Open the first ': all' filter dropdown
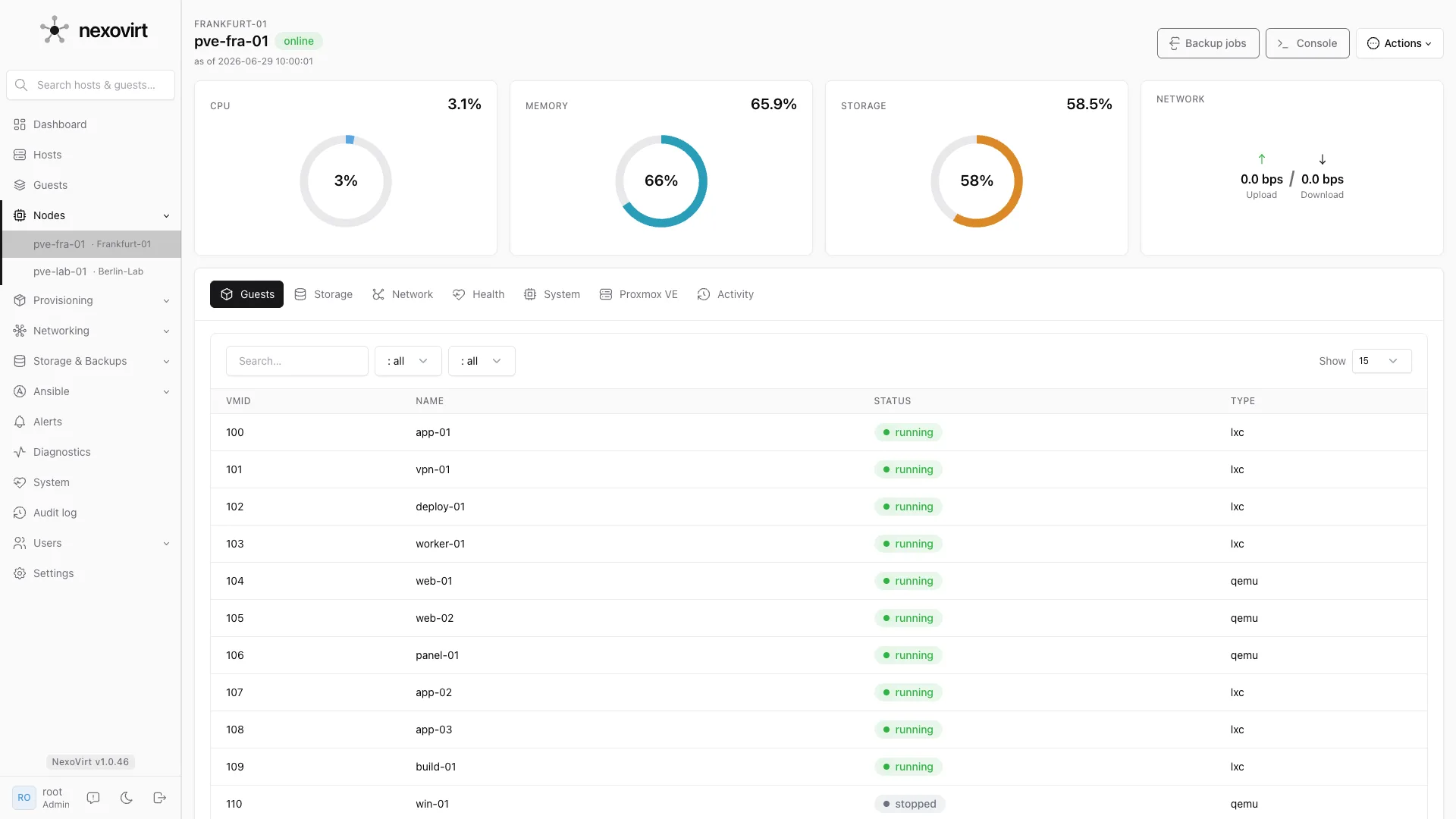 (x=408, y=361)
